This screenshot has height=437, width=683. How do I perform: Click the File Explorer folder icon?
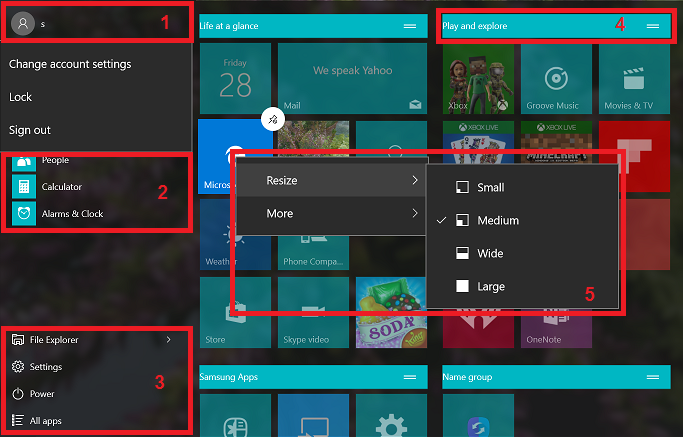18,339
